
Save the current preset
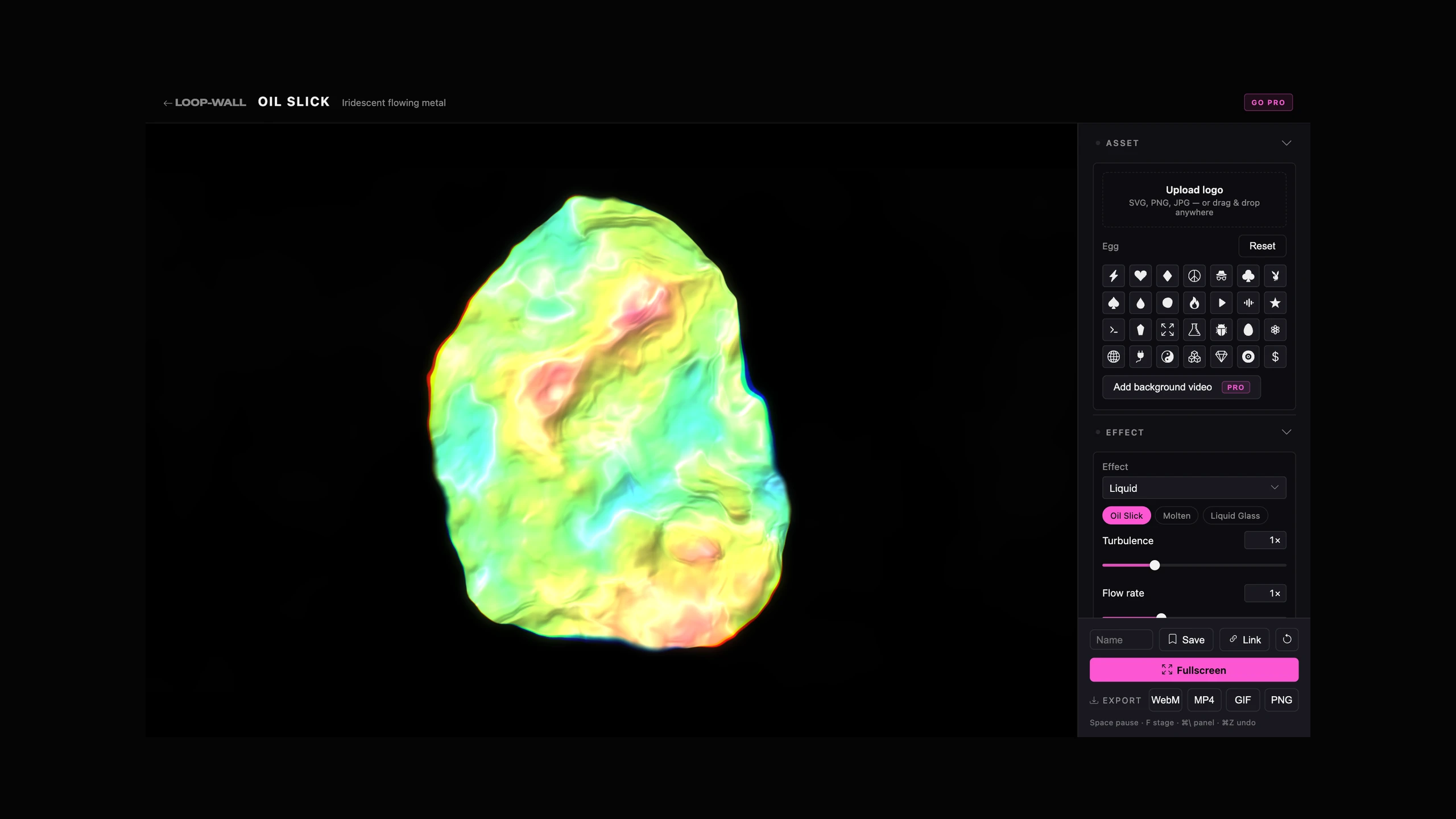click(1186, 640)
